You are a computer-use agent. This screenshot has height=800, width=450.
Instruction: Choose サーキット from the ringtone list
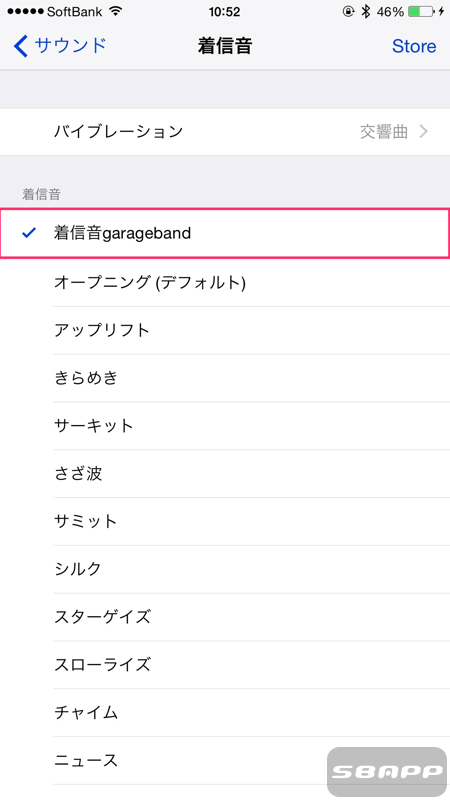(x=225, y=426)
